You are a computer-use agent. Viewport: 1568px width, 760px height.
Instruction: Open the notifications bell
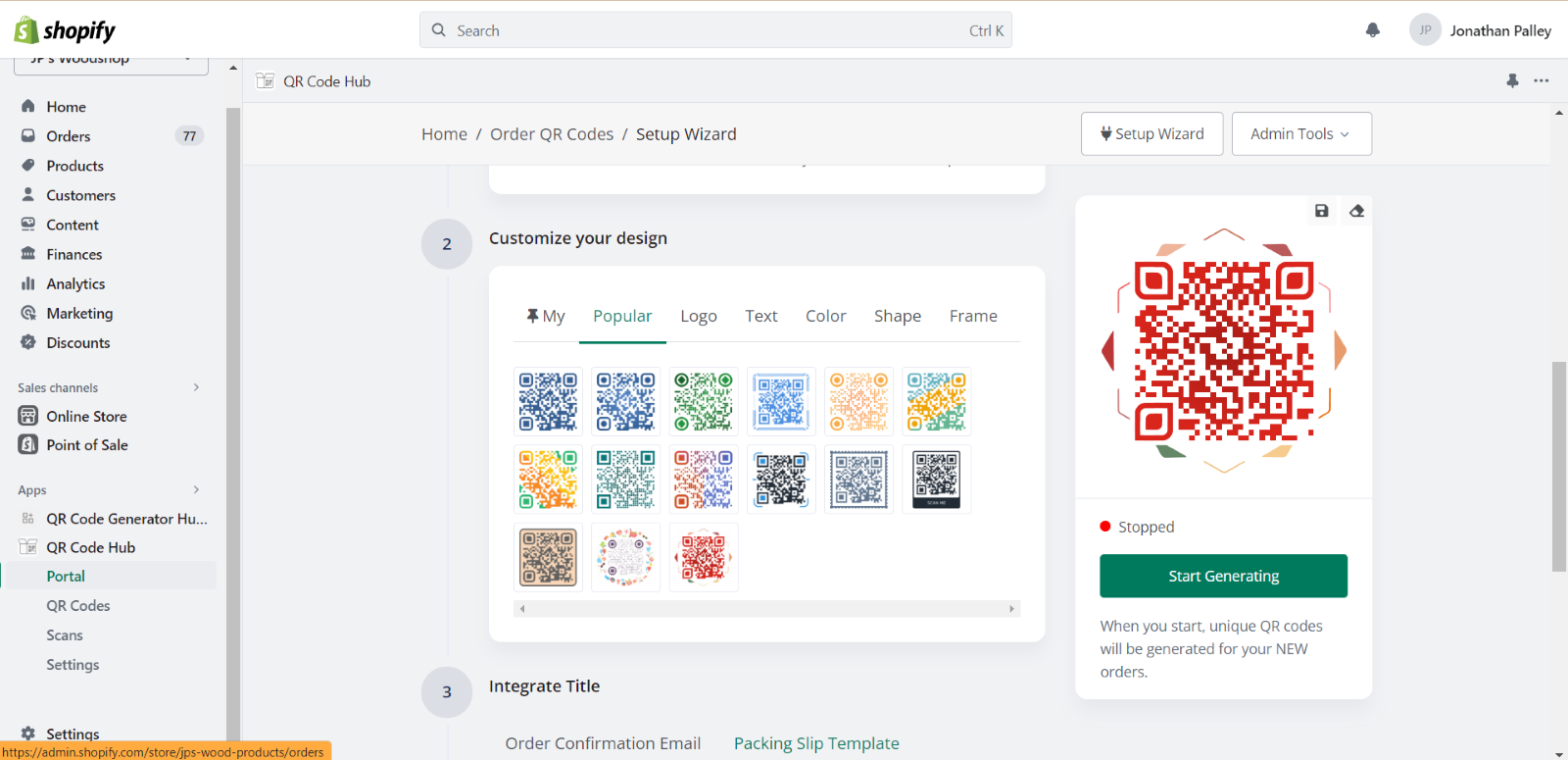(x=1373, y=30)
